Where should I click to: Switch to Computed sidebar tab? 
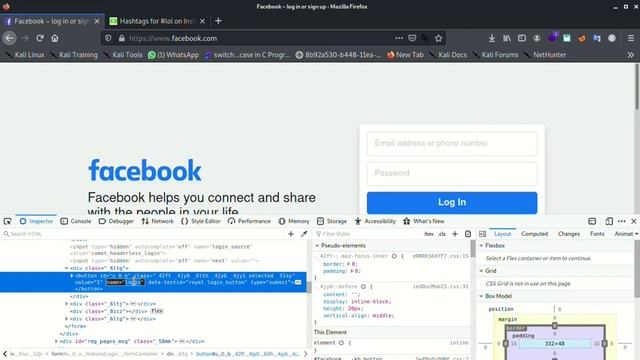[x=534, y=234]
